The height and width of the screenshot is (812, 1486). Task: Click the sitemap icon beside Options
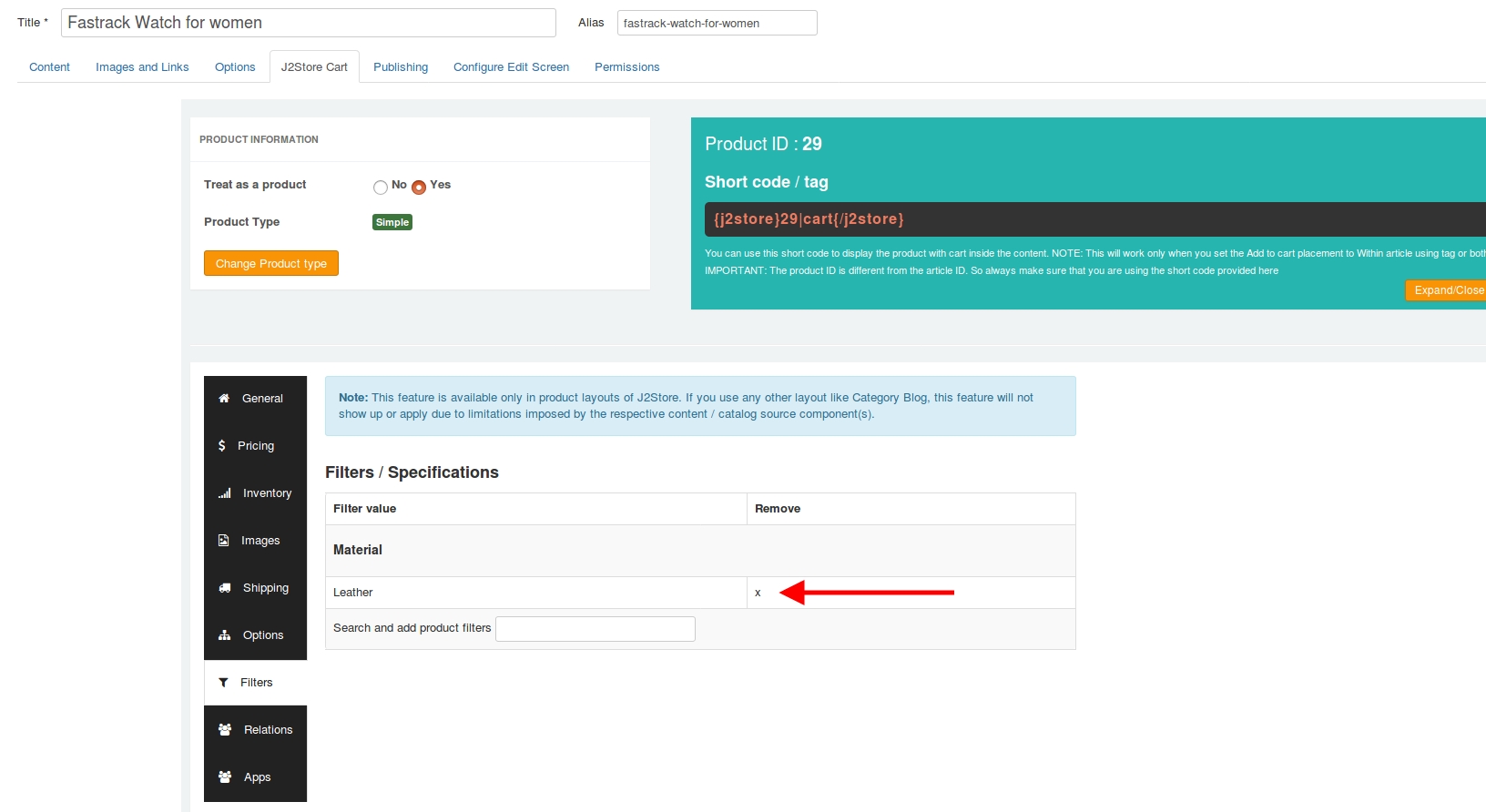click(x=224, y=635)
